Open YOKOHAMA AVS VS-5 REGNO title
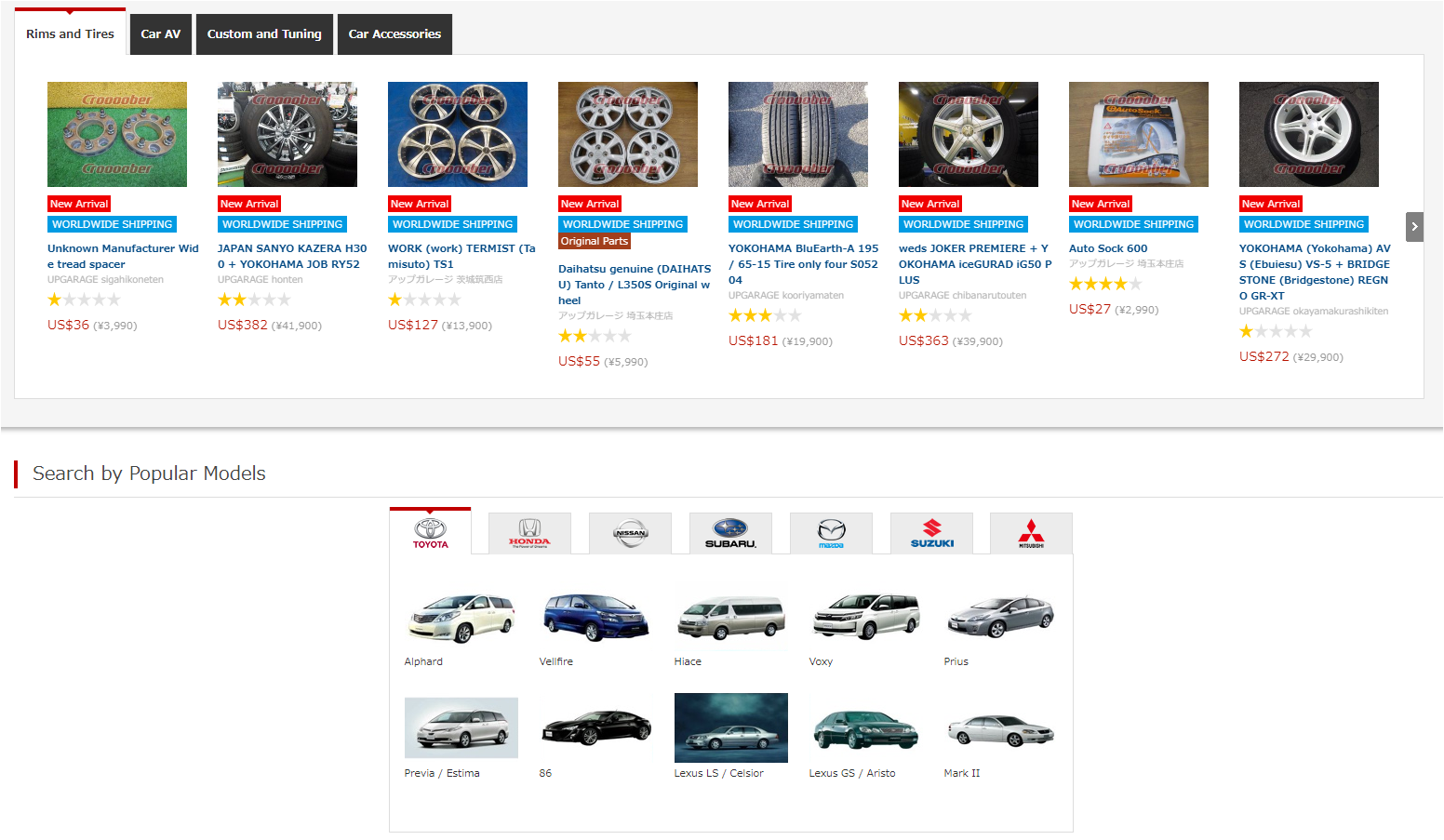 click(x=1315, y=272)
